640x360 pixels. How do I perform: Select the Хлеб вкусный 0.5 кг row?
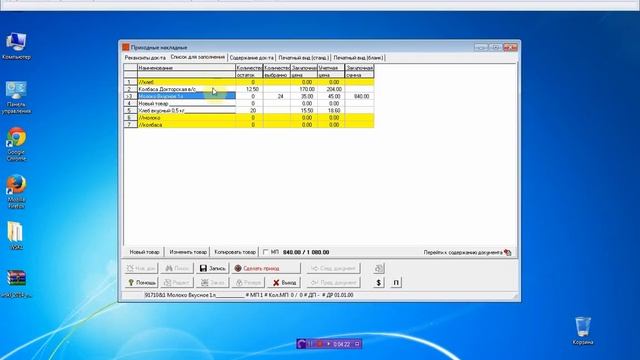pyautogui.click(x=249, y=111)
